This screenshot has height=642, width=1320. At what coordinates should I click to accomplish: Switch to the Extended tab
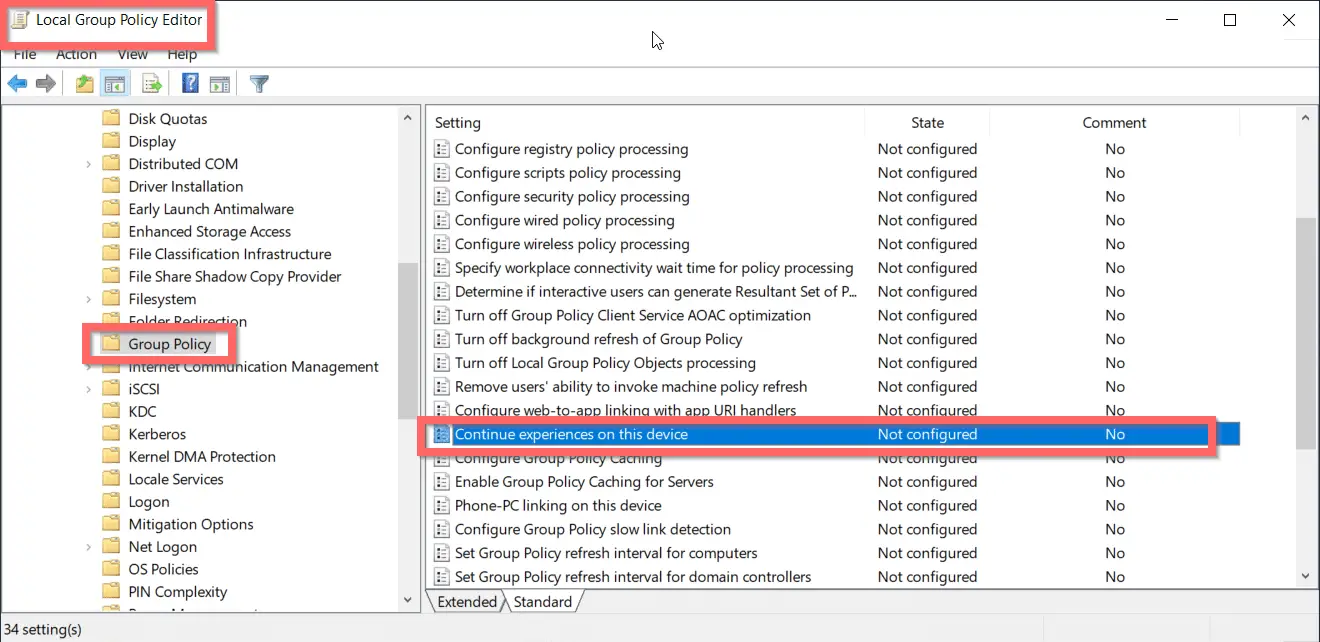point(466,602)
